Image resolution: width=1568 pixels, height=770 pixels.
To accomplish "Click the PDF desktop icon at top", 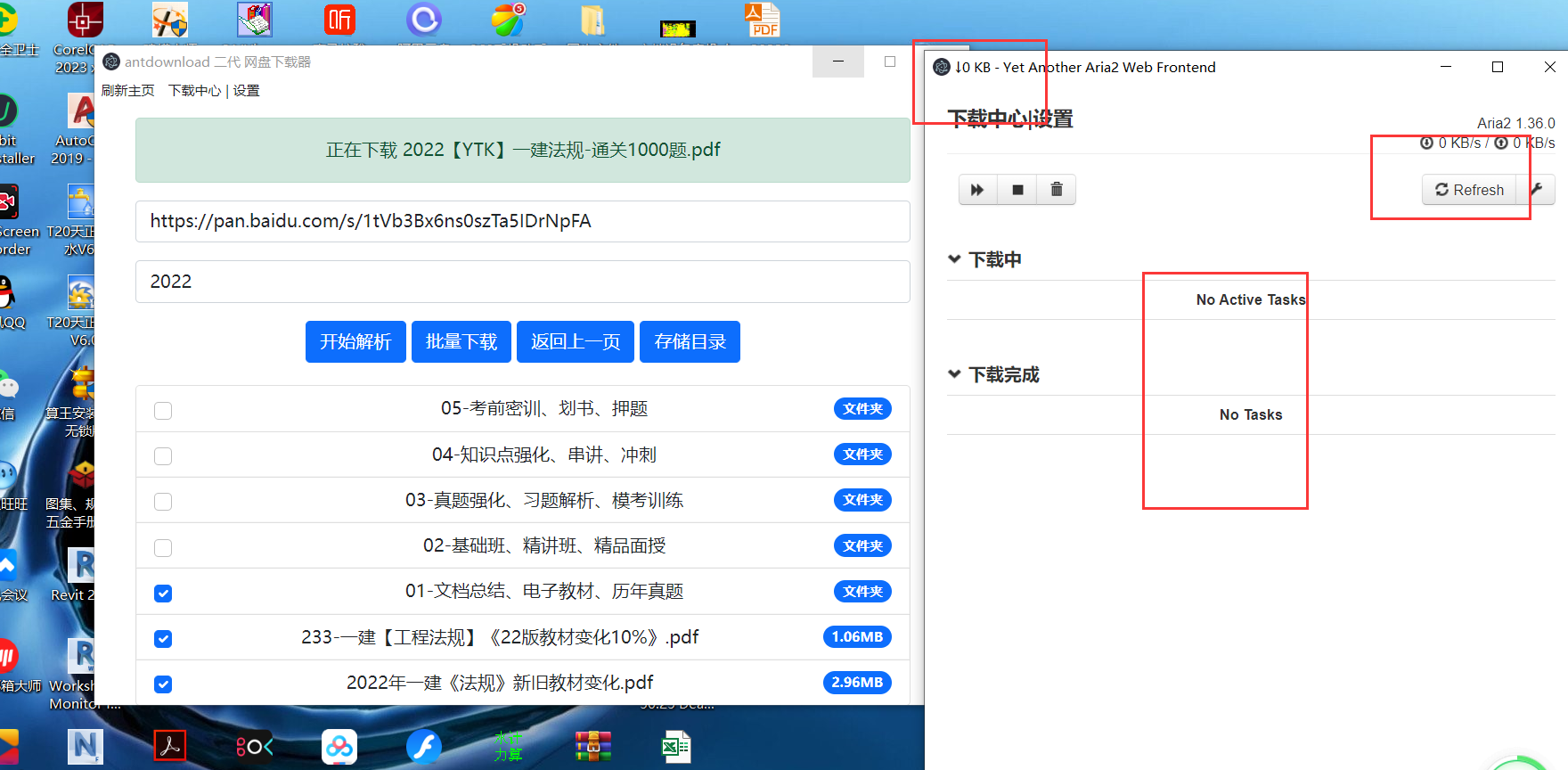I will click(x=763, y=20).
